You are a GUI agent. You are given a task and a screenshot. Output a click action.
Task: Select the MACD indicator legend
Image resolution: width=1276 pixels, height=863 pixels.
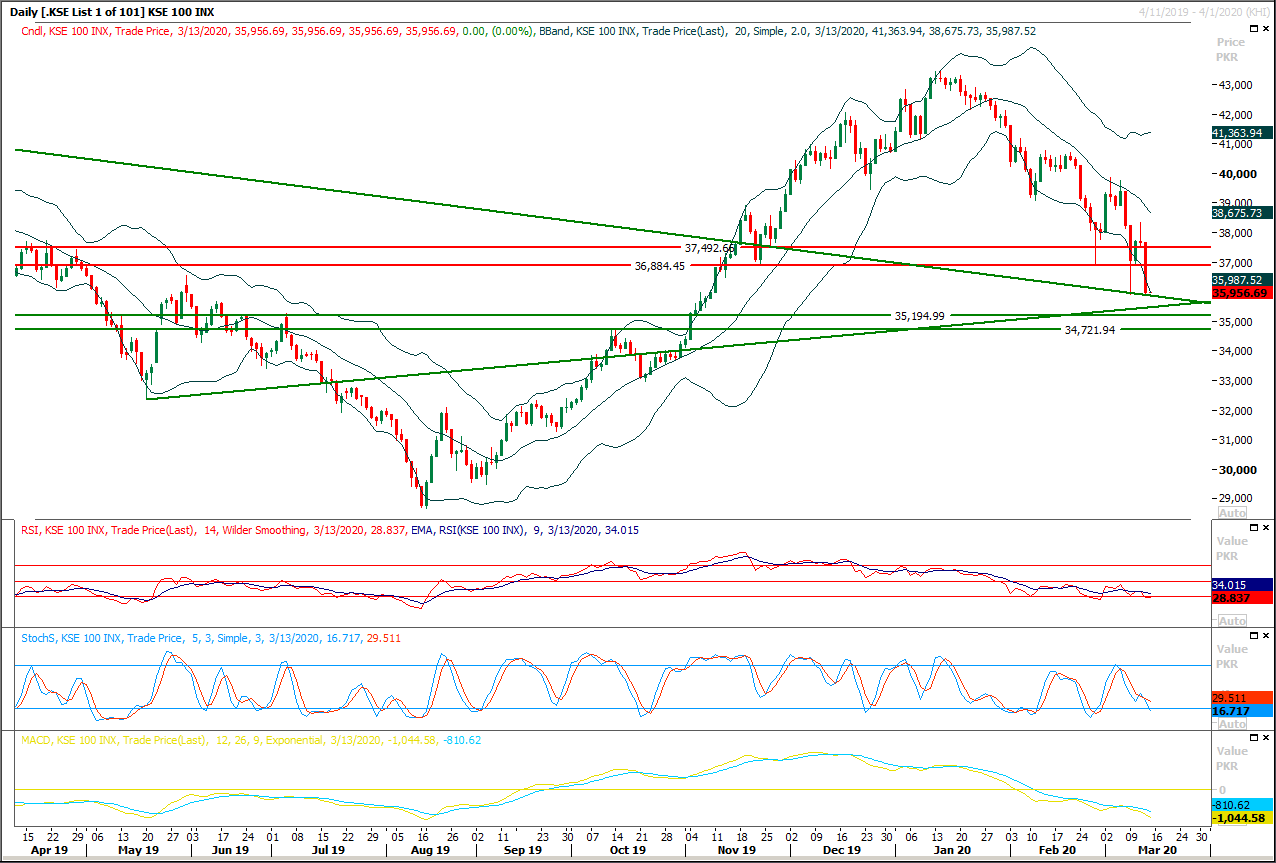click(251, 740)
